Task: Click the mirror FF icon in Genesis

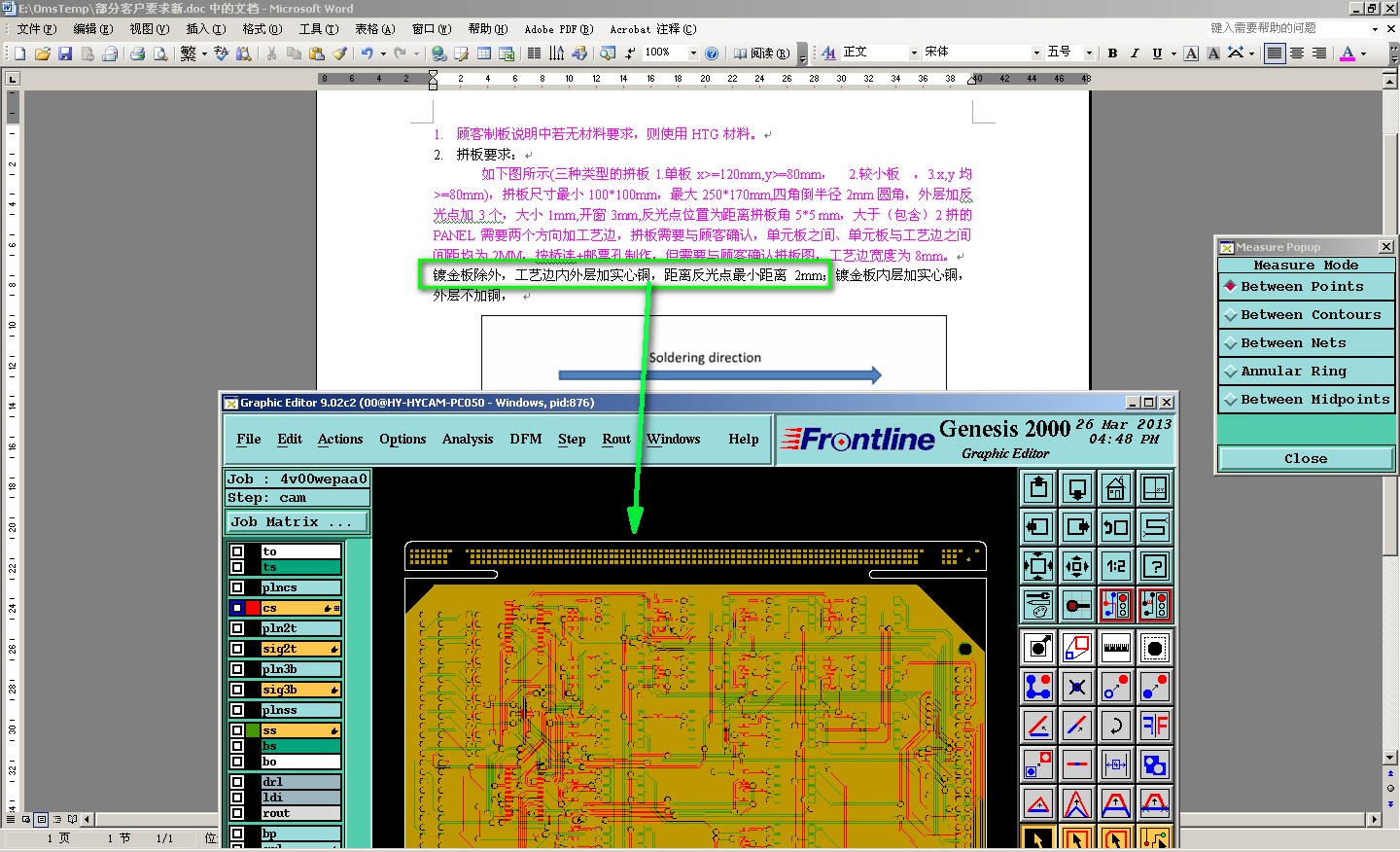Action: (x=1155, y=726)
